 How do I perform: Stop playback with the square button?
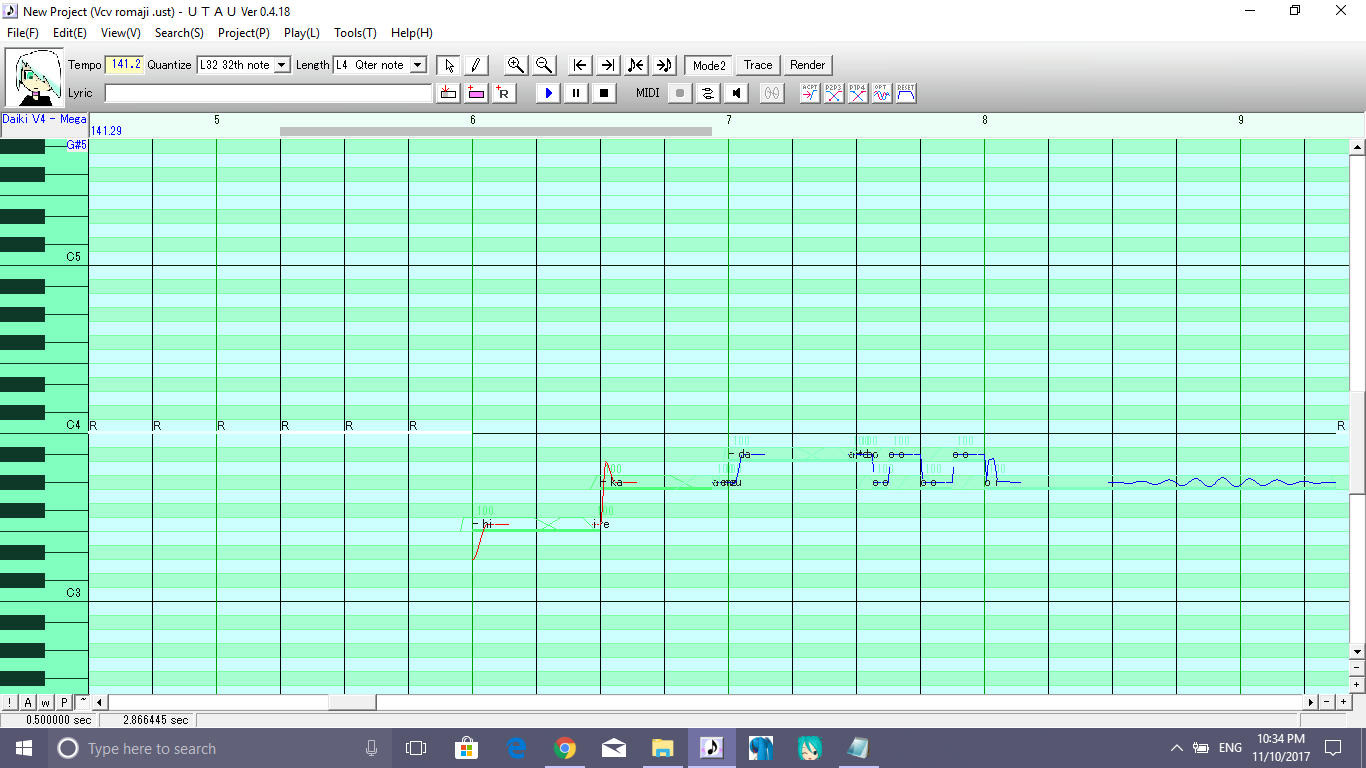pos(603,93)
